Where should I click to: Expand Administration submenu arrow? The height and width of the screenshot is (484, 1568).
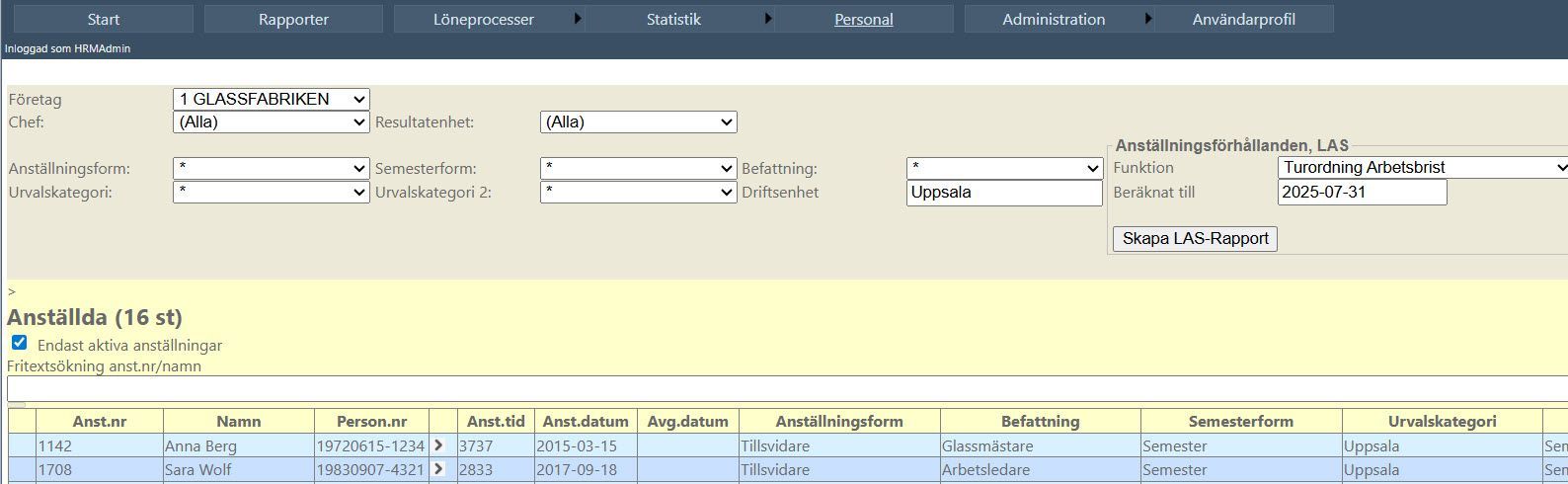(x=1148, y=19)
